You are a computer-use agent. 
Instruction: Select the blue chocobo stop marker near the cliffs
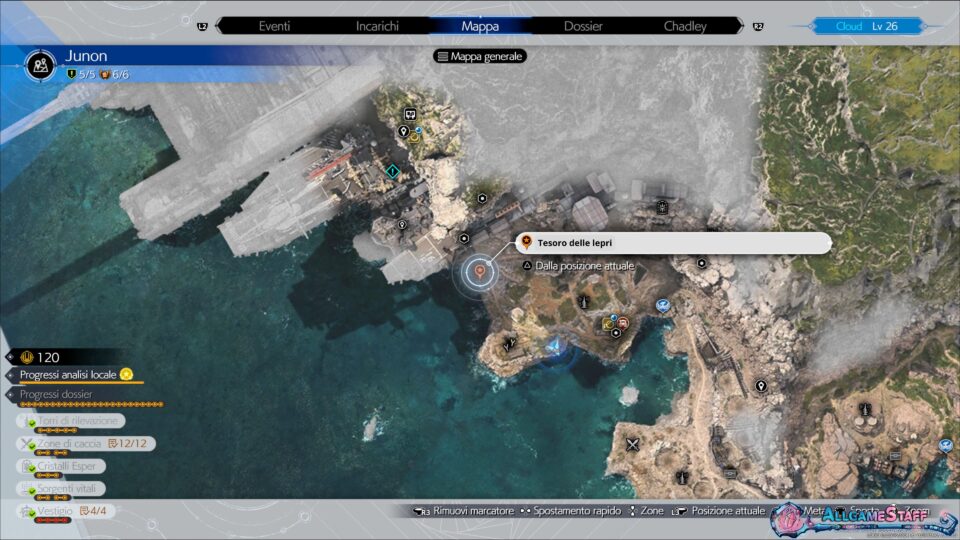[662, 305]
